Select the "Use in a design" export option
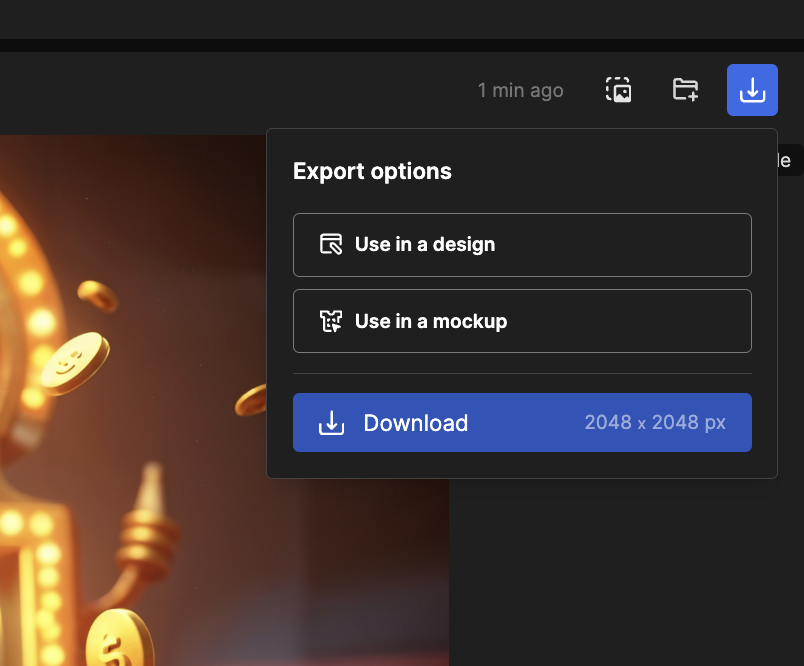This screenshot has width=804, height=666. (522, 244)
